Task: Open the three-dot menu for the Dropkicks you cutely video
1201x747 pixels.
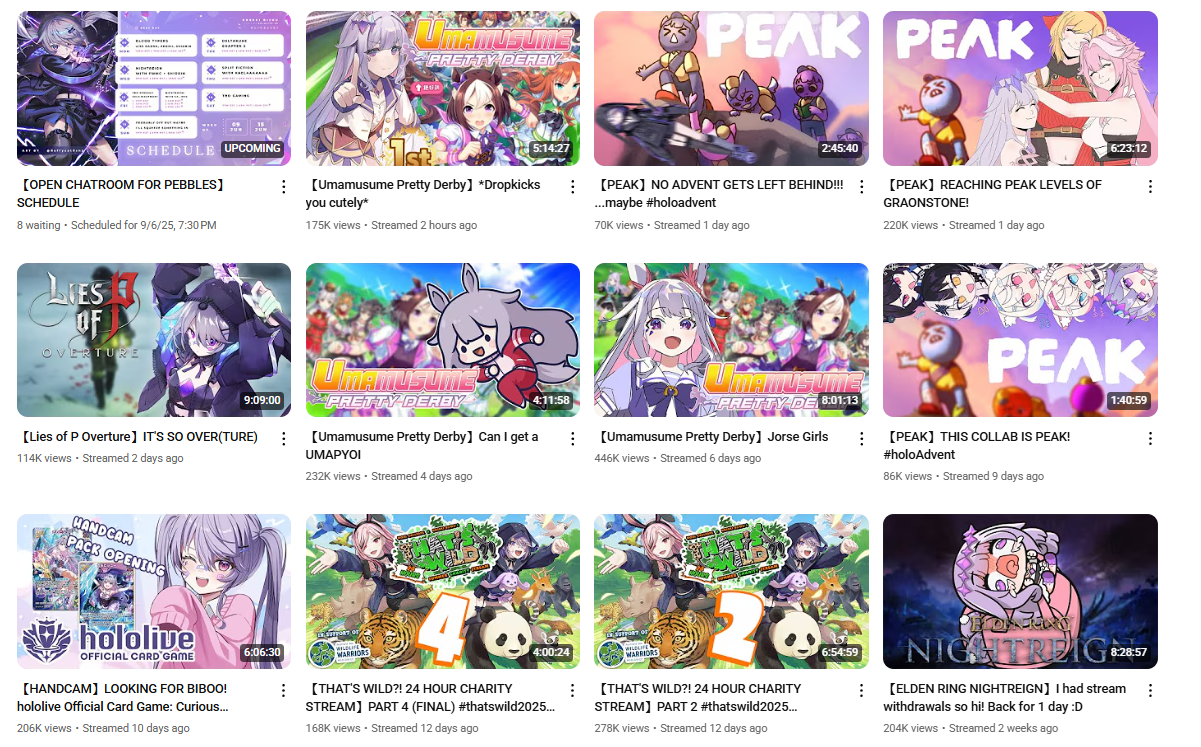Action: [x=573, y=187]
